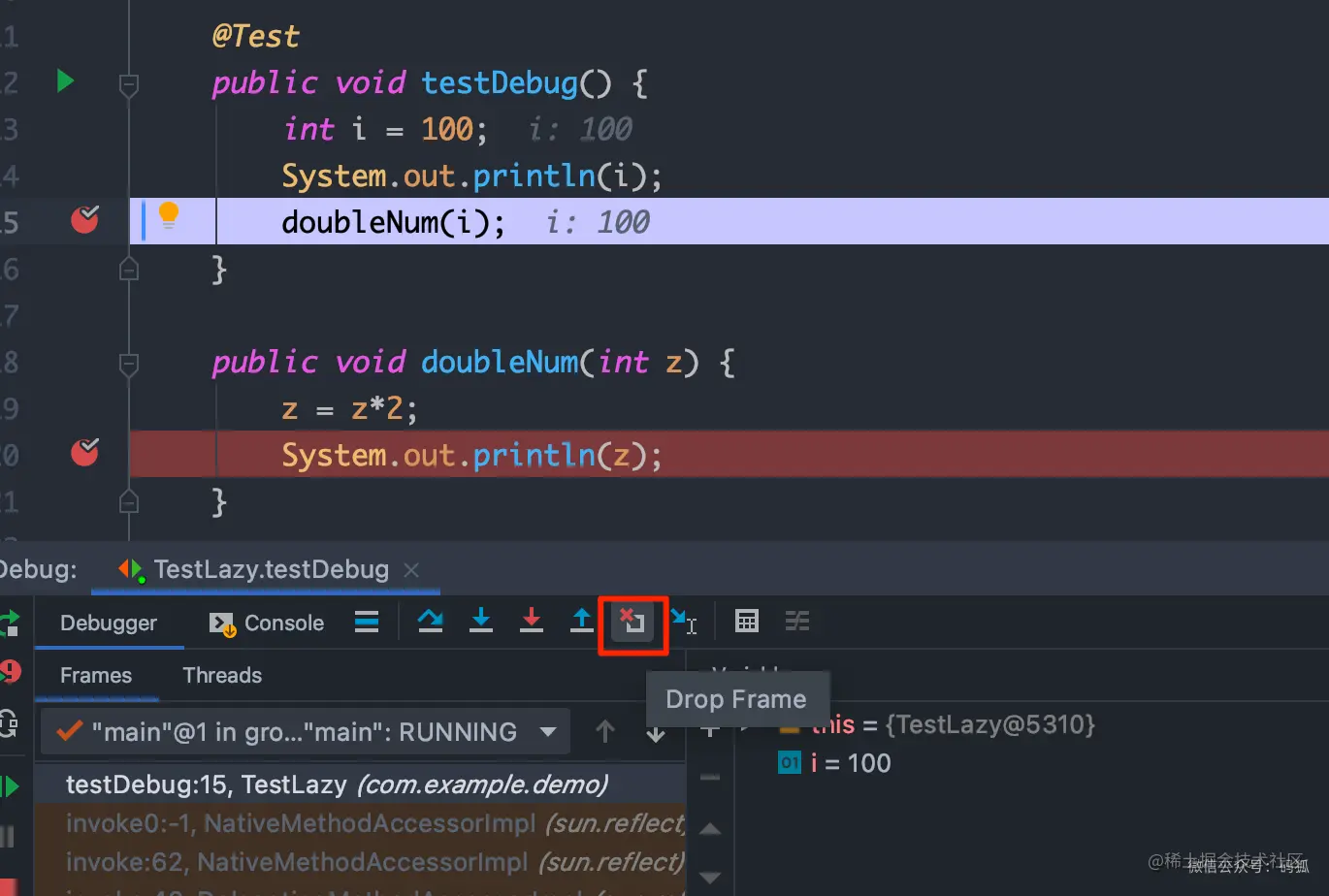Click the previous frame up arrow

click(605, 732)
